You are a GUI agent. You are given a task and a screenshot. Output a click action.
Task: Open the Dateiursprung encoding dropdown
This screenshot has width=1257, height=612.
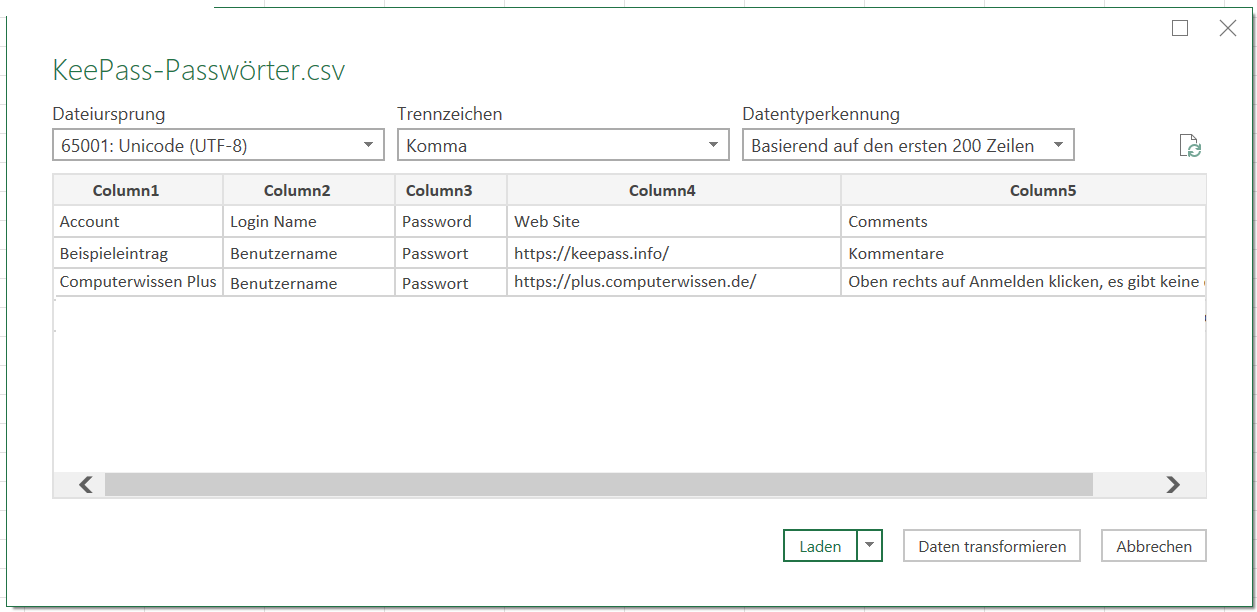click(x=218, y=145)
